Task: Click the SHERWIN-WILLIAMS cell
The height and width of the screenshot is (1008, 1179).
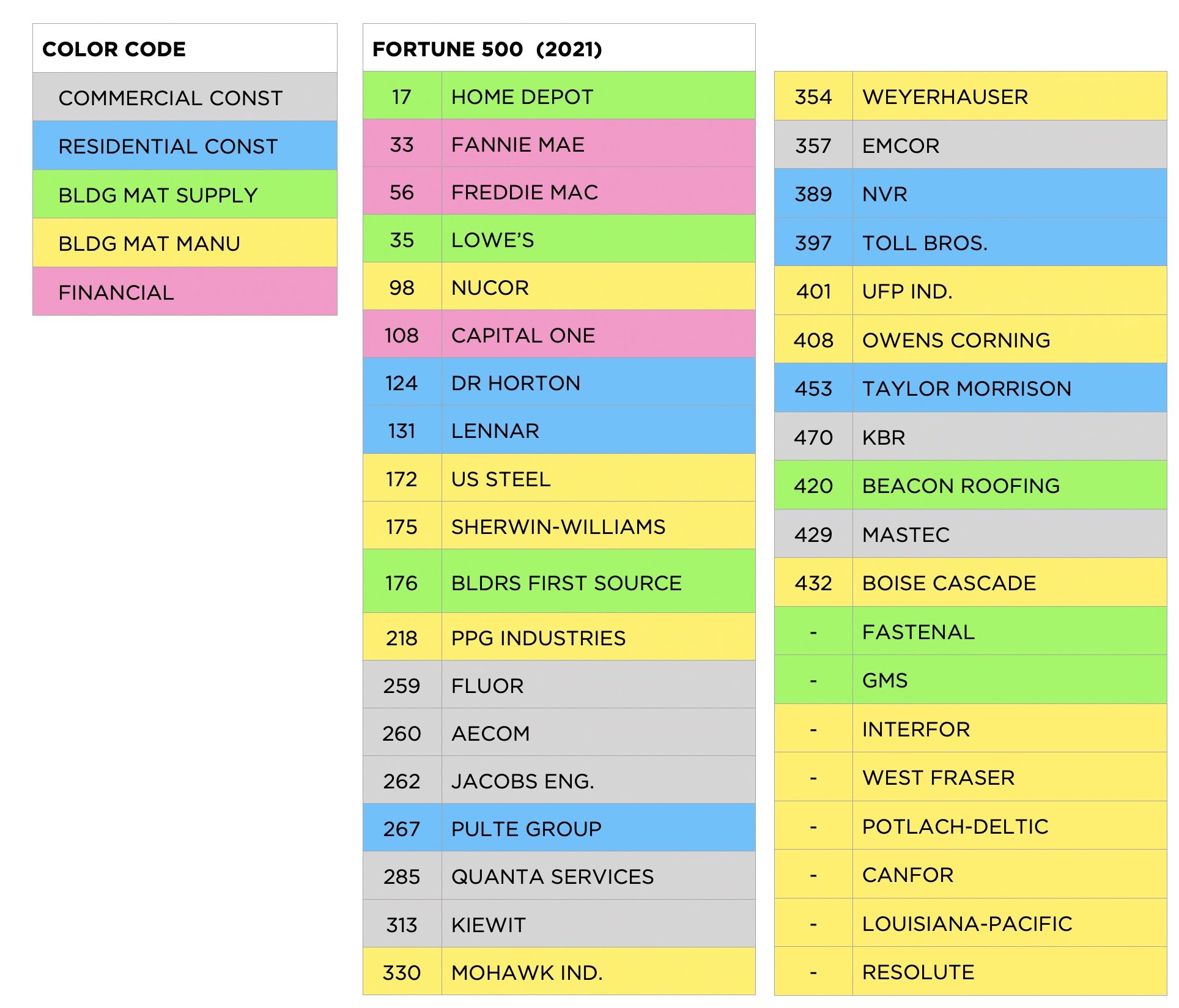Action: click(598, 525)
